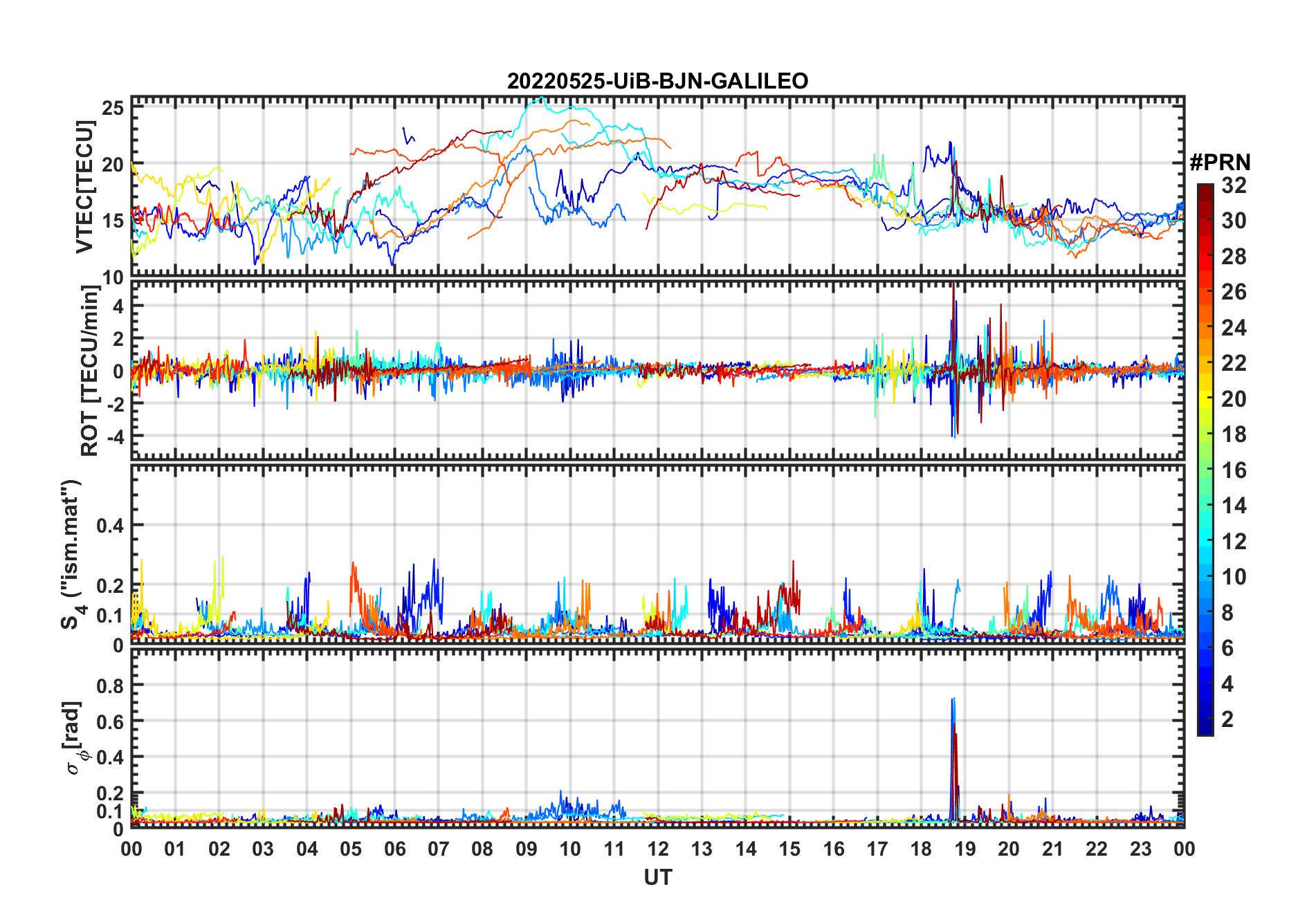Click colorbar tick label "12"

[1234, 542]
